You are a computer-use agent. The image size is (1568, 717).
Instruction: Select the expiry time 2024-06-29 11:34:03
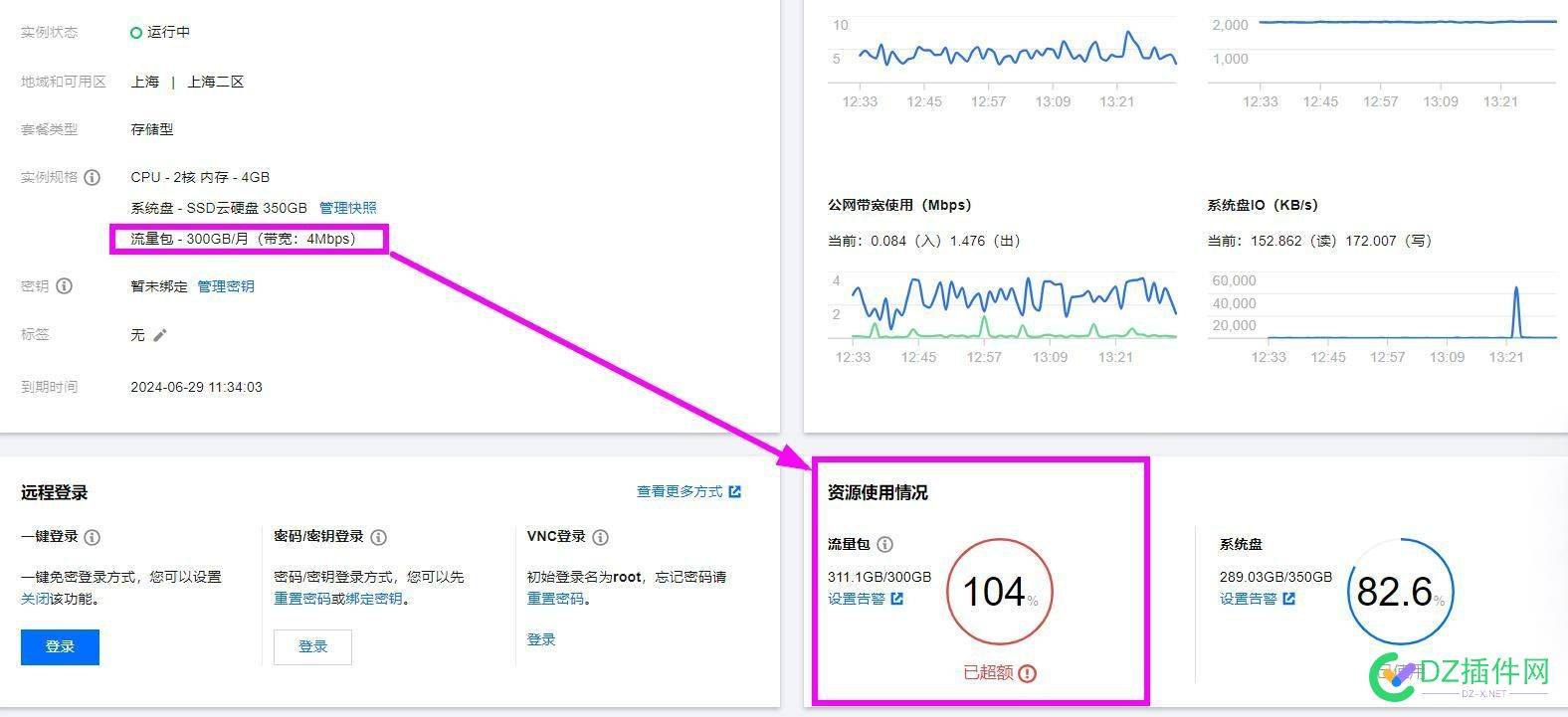point(196,387)
